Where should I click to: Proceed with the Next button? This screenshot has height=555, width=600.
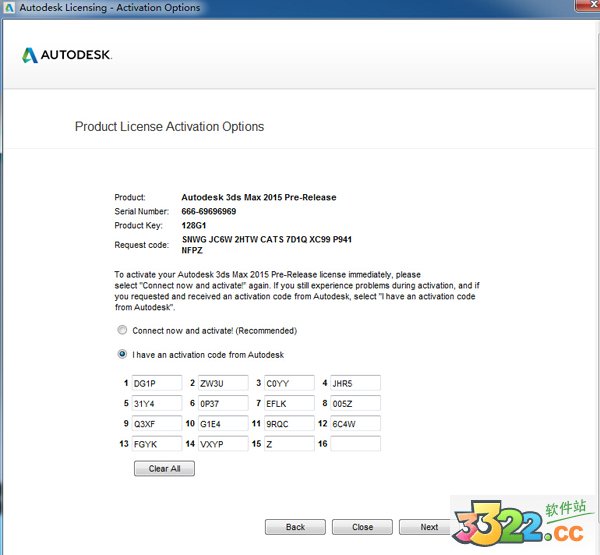[428, 527]
